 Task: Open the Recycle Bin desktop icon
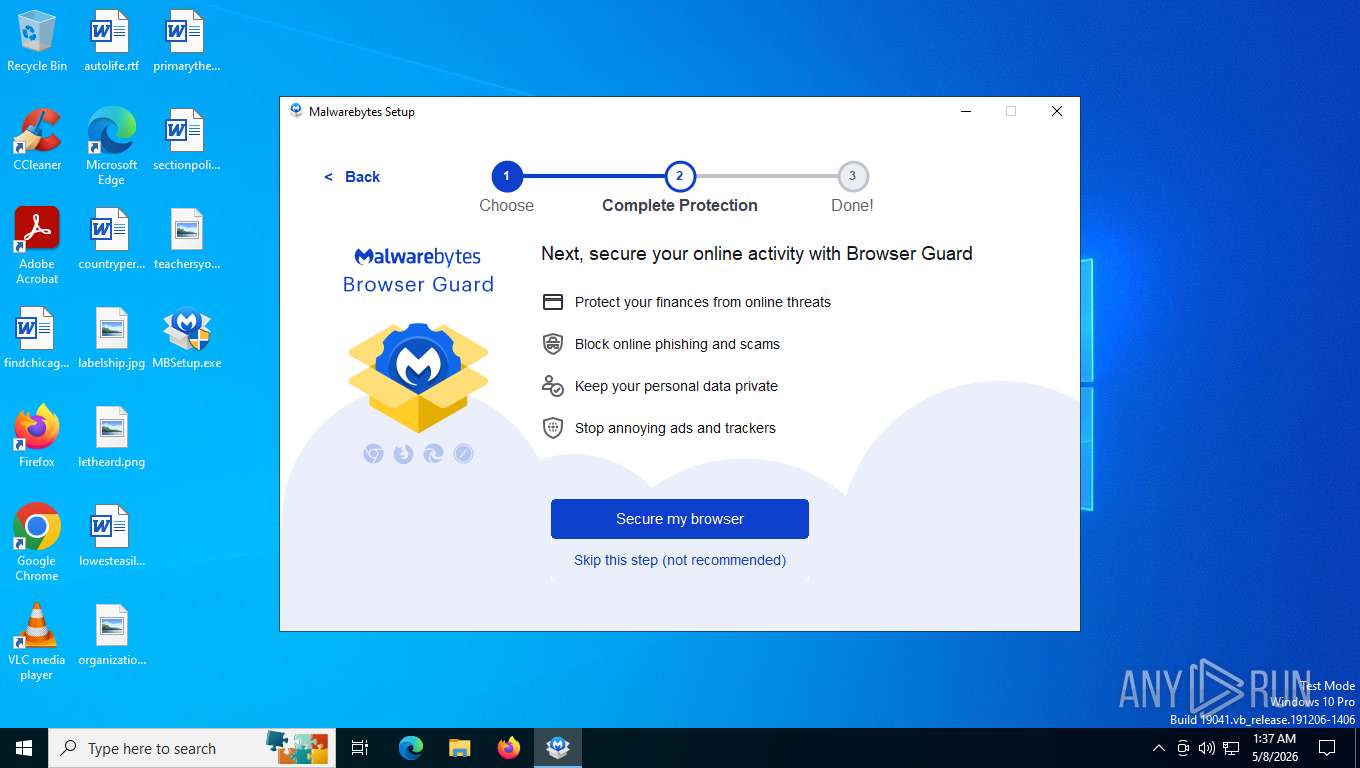(37, 40)
